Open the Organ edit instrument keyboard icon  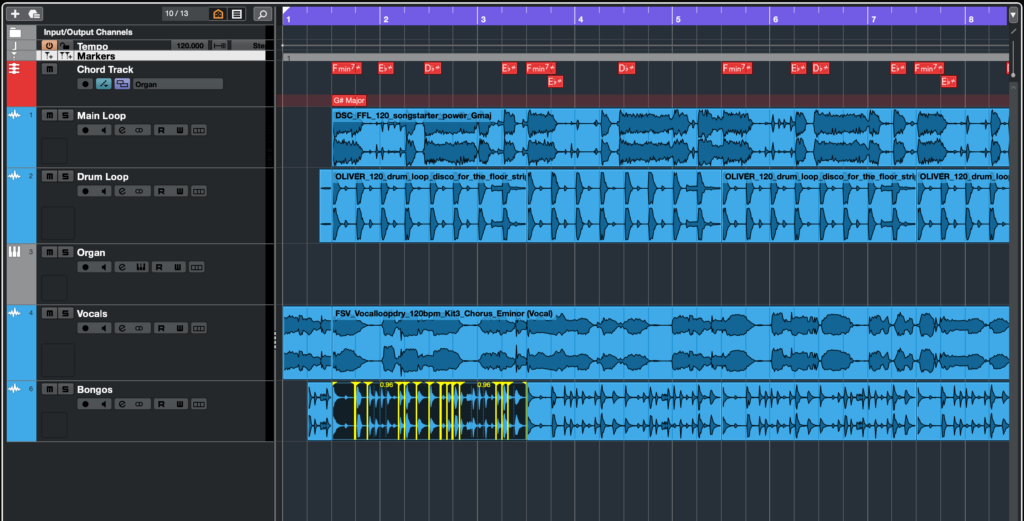pyautogui.click(x=141, y=267)
